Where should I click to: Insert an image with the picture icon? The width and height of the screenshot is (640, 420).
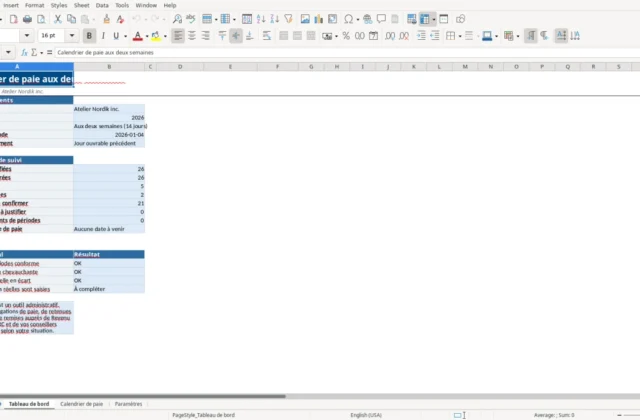click(x=305, y=19)
